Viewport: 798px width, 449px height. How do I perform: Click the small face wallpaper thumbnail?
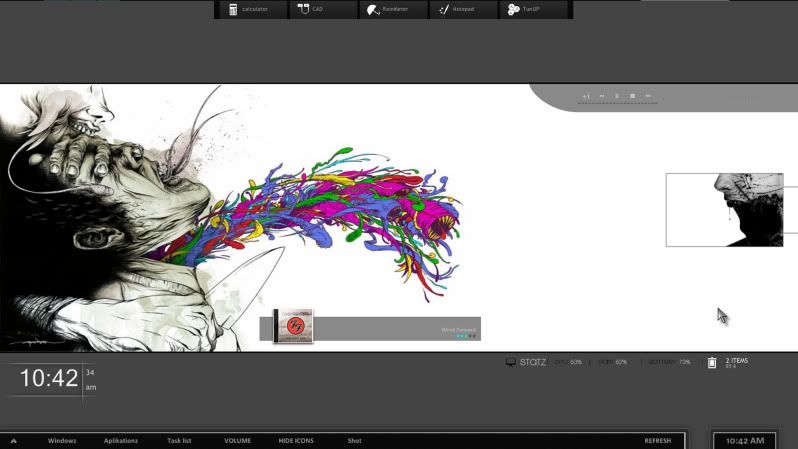click(x=724, y=210)
